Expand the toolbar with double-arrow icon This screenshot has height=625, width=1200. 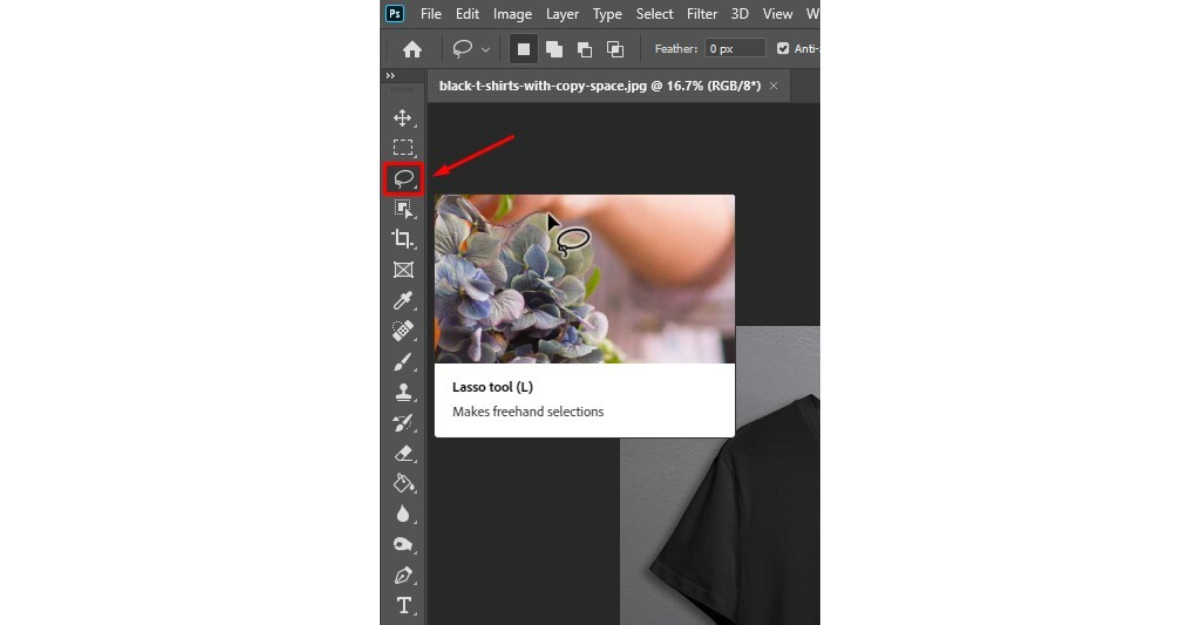click(390, 76)
